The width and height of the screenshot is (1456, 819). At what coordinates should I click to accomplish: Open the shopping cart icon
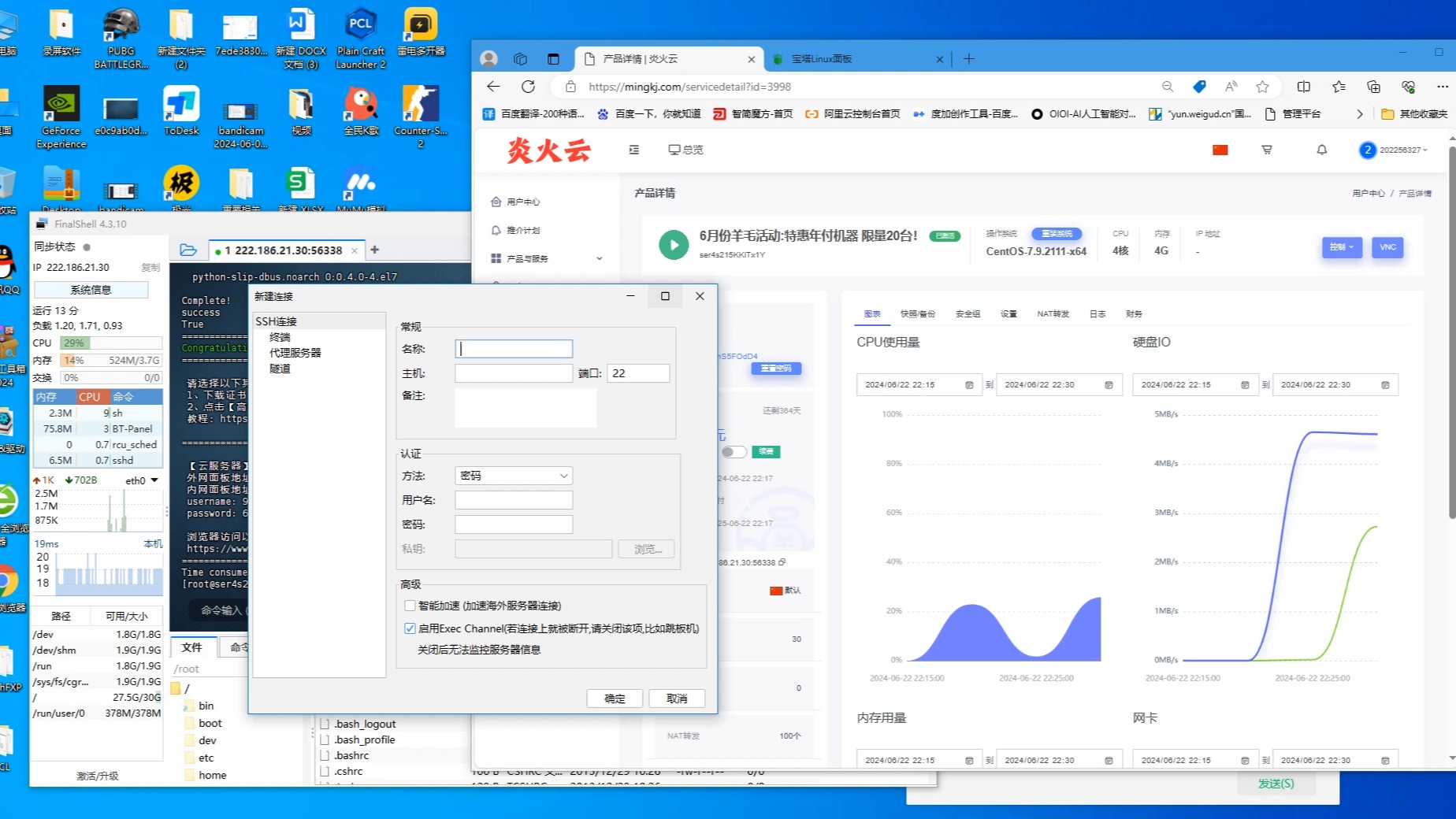coord(1267,150)
